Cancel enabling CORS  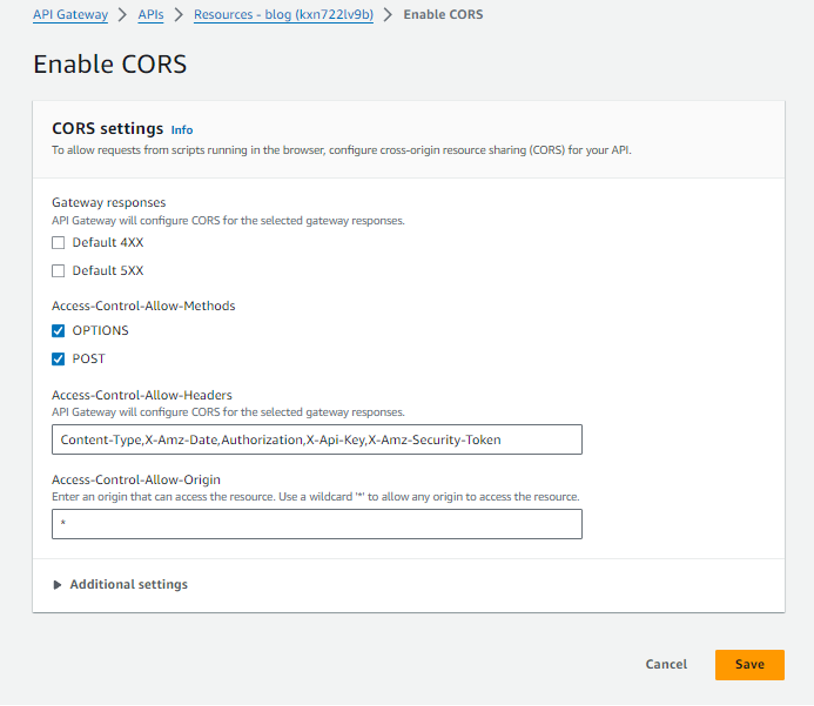click(666, 665)
